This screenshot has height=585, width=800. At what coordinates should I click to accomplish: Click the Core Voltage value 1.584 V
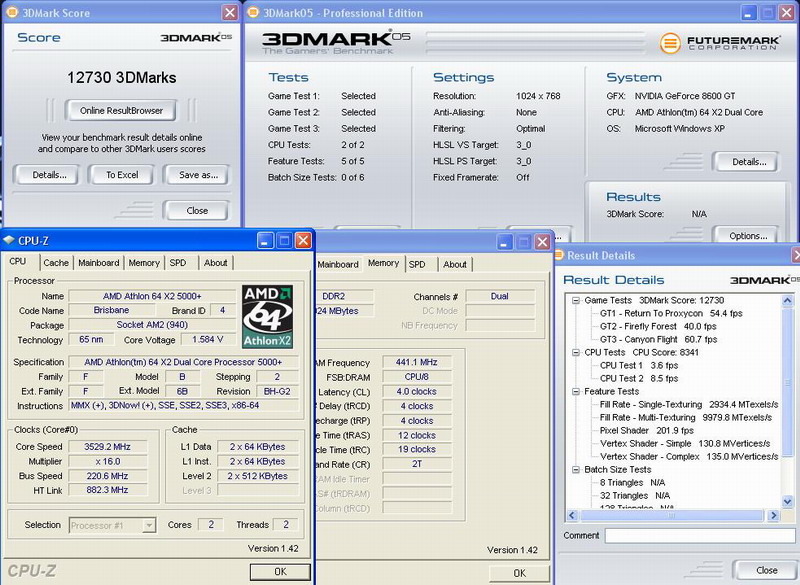207,340
